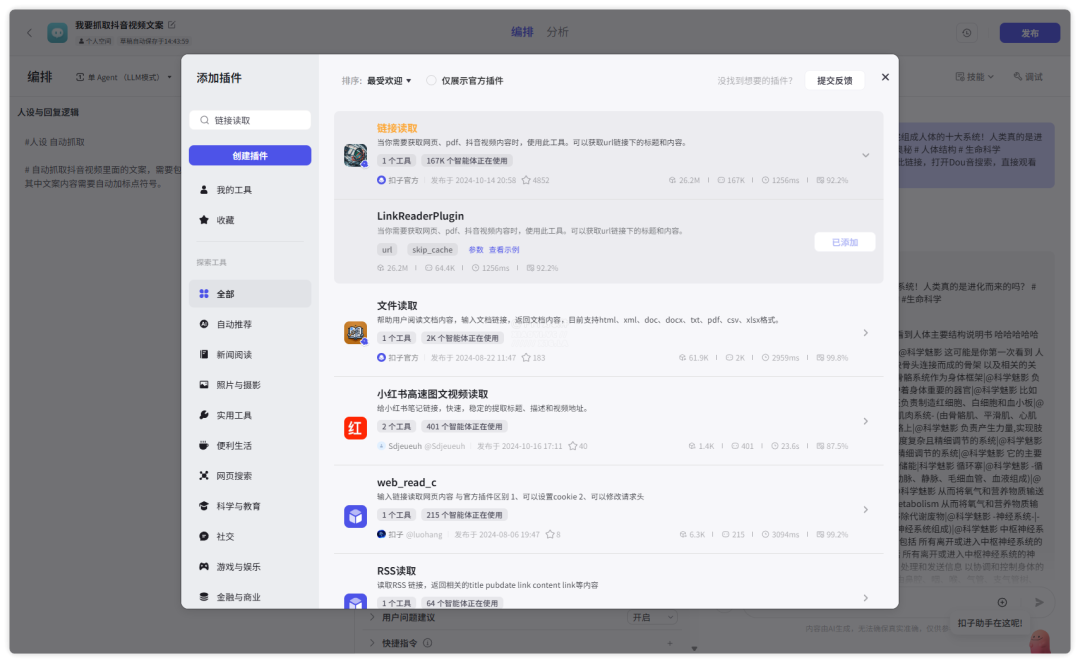Click the 新闻阅读 category icon
The height and width of the screenshot is (663, 1080).
(204, 355)
